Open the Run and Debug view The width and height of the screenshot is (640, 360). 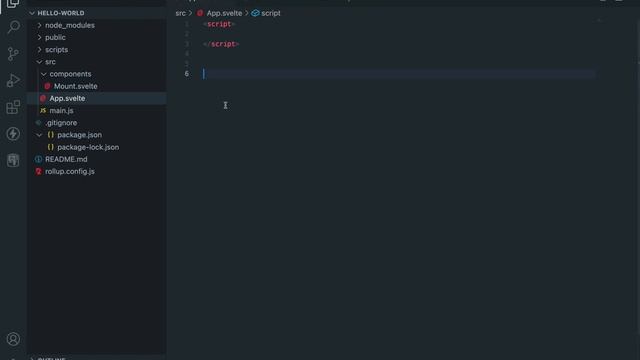click(x=13, y=80)
